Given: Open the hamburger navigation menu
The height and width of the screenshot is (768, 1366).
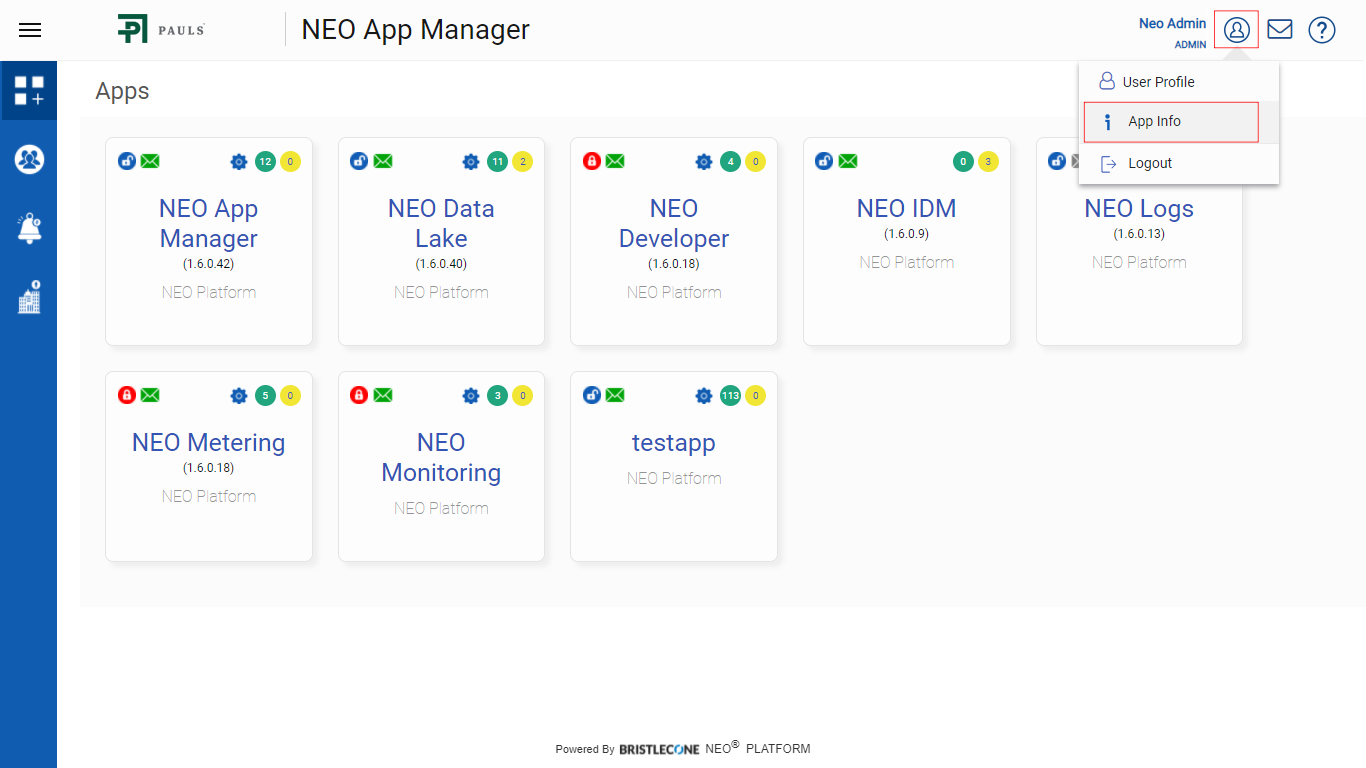Looking at the screenshot, I should [x=30, y=30].
